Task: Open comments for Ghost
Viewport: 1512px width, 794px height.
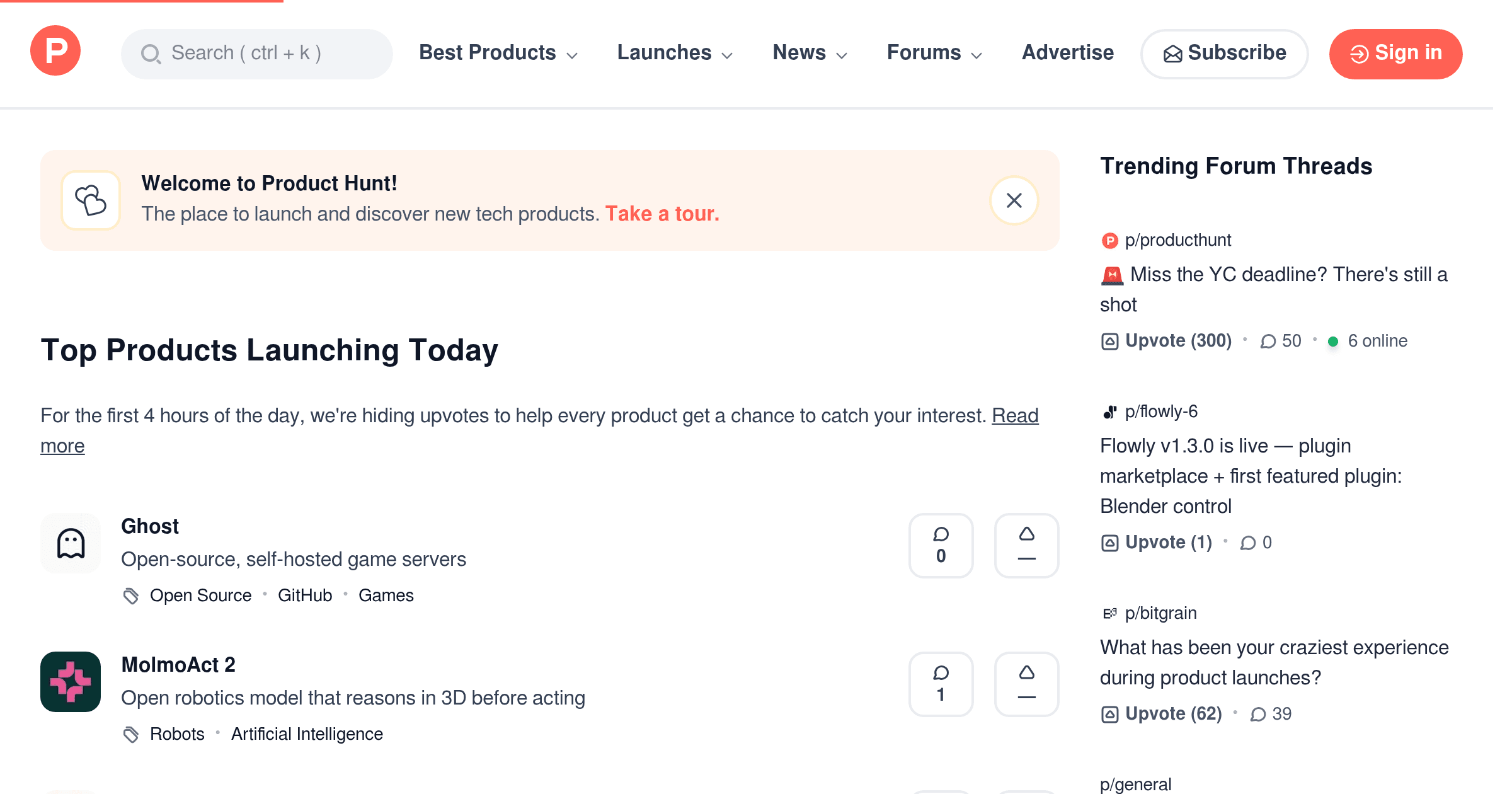Action: point(941,546)
